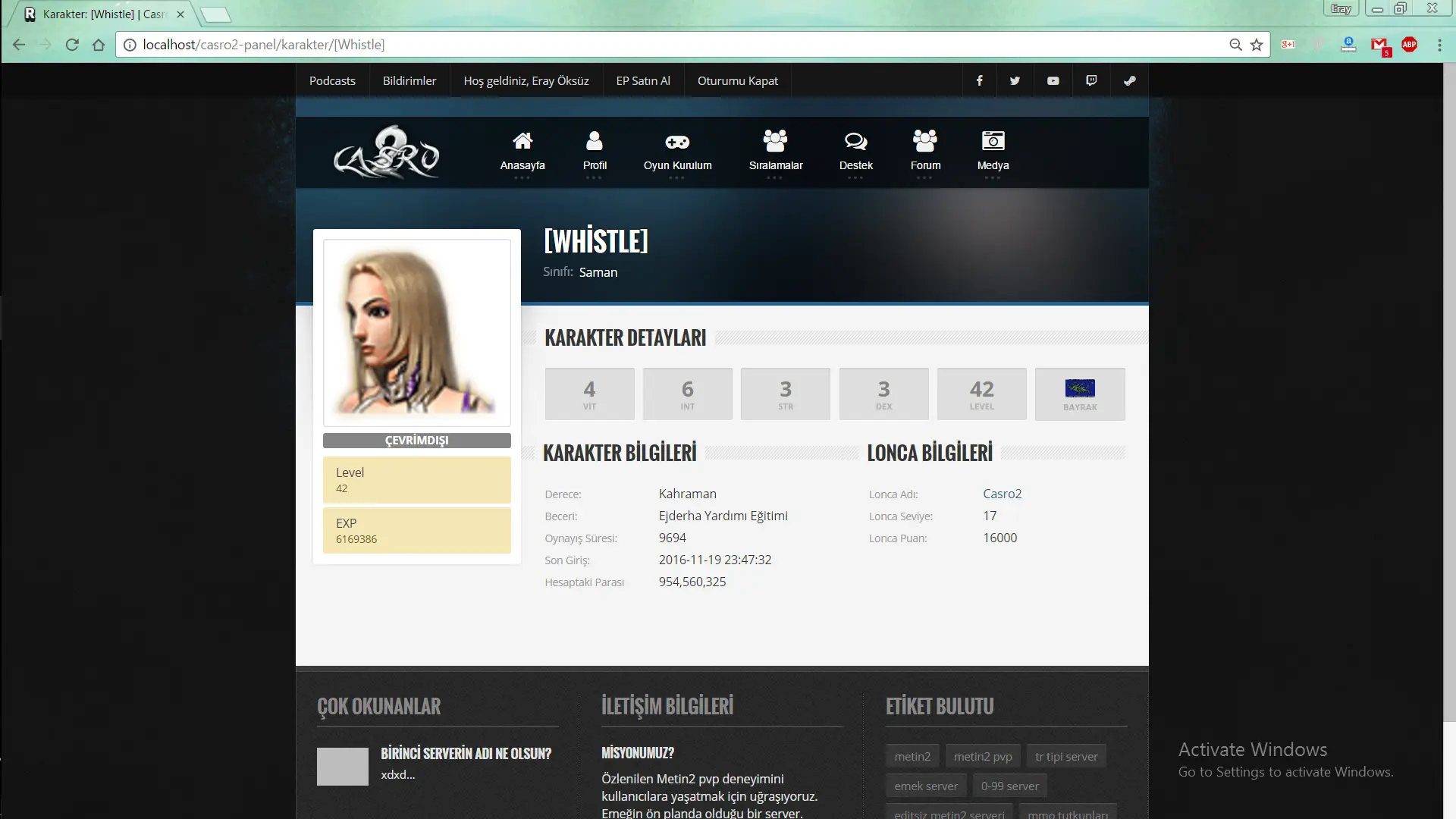Open the Twitter social link icon
The height and width of the screenshot is (819, 1456).
pyautogui.click(x=1015, y=80)
